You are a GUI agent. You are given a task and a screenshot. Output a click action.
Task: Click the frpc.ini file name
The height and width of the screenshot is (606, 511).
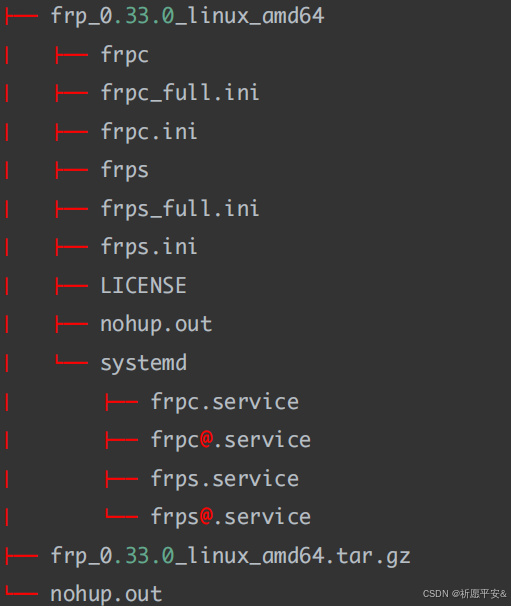[149, 132]
